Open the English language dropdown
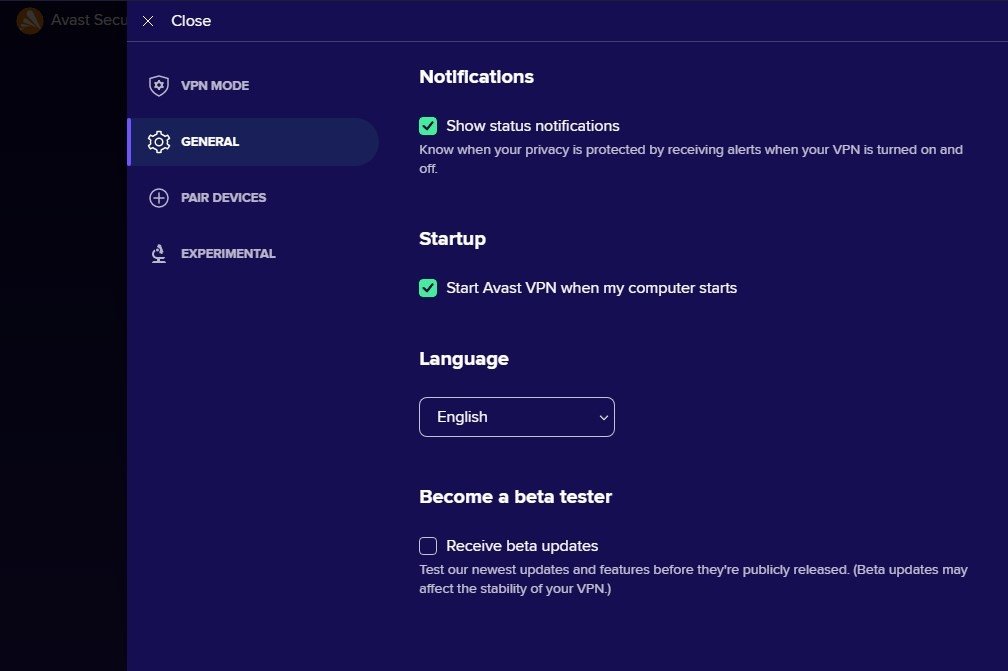The height and width of the screenshot is (671, 1008). point(517,417)
